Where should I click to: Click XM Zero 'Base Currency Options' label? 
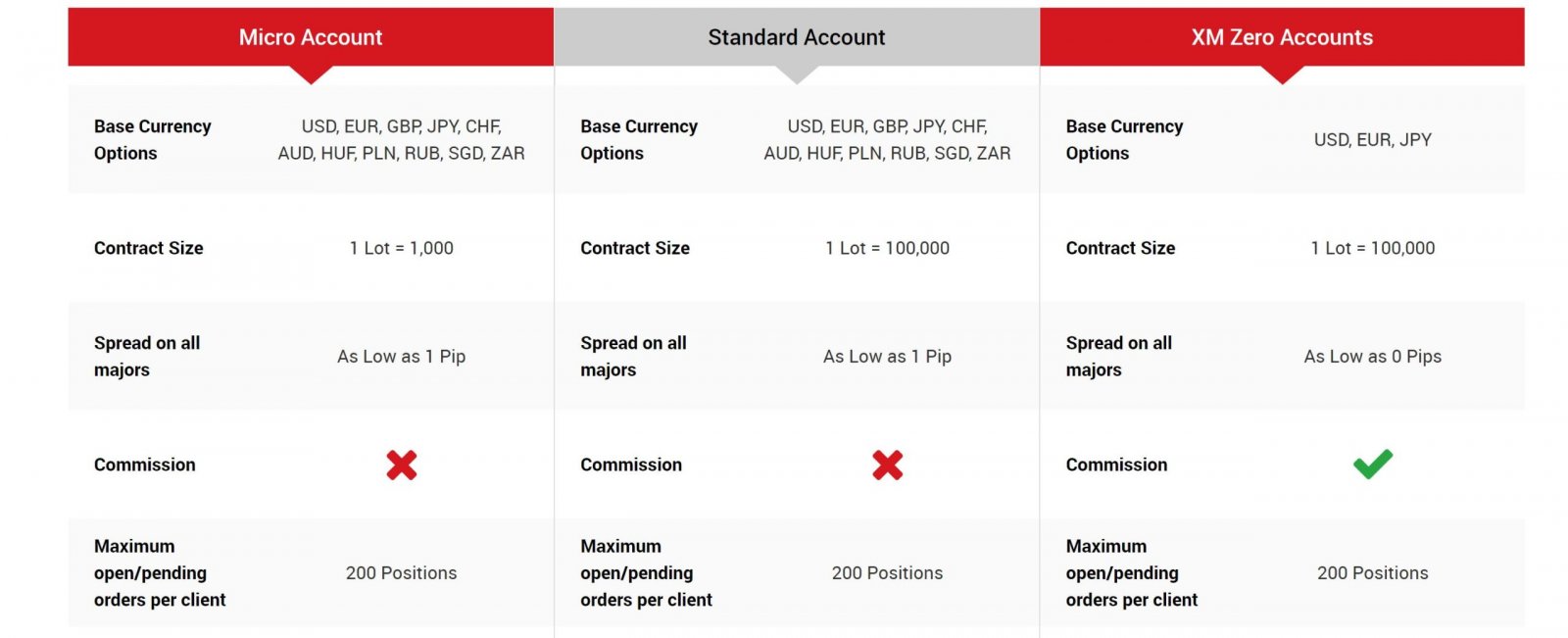click(1124, 140)
